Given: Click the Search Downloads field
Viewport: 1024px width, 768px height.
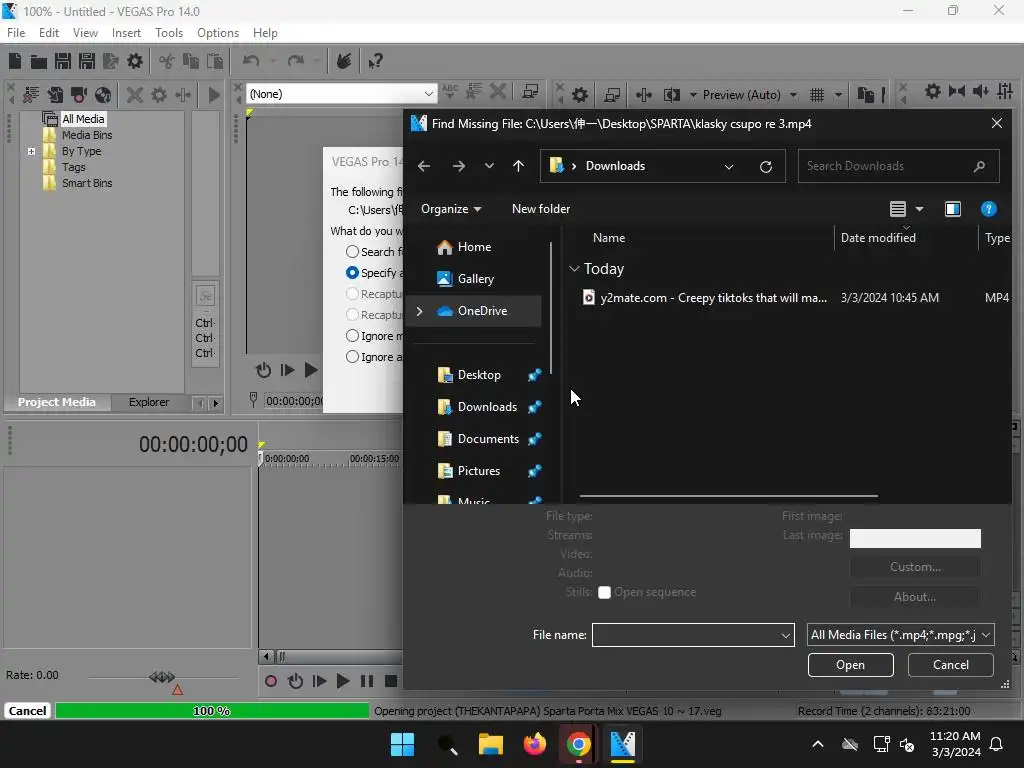Looking at the screenshot, I should point(899,166).
